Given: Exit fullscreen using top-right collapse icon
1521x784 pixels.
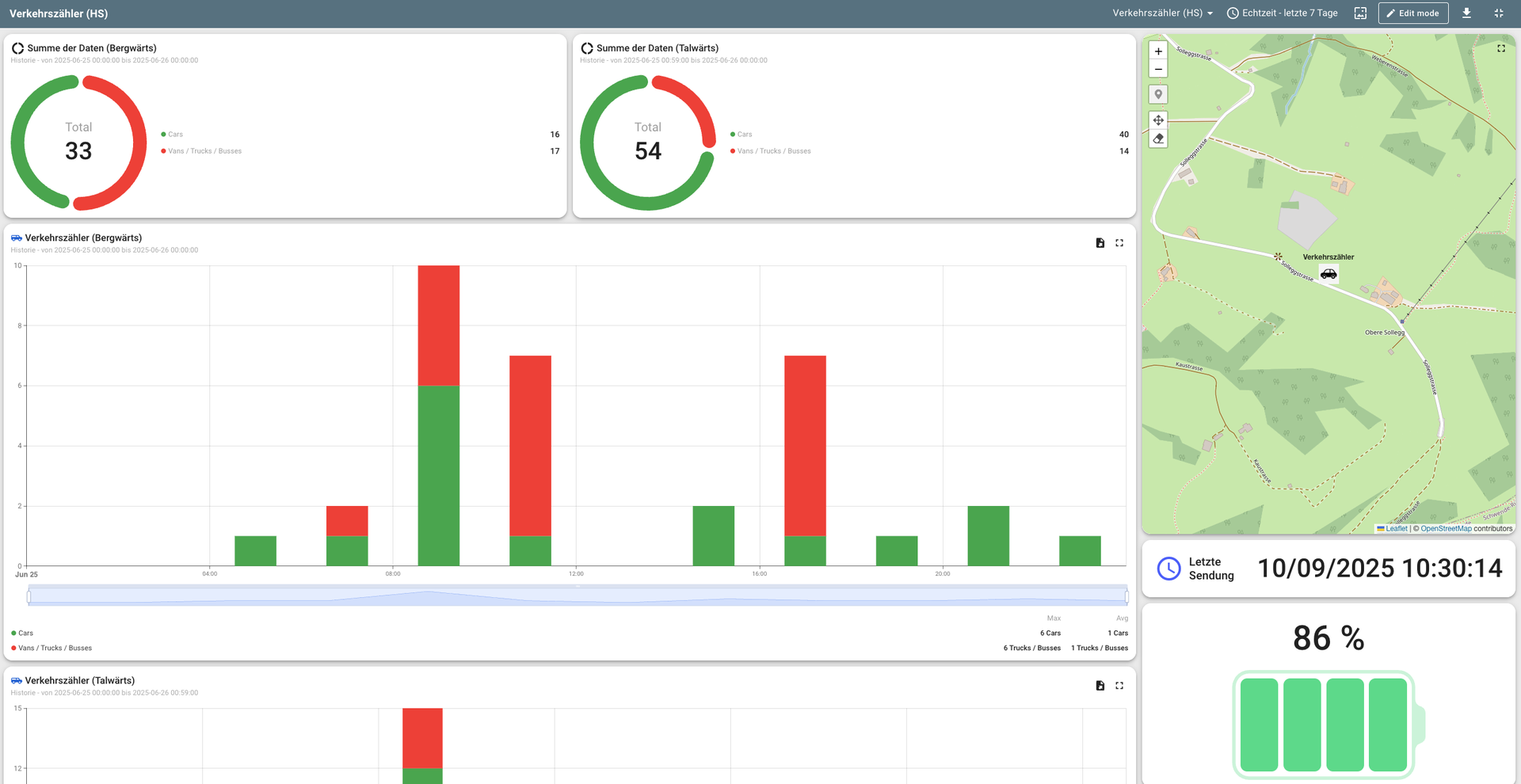Looking at the screenshot, I should point(1498,13).
